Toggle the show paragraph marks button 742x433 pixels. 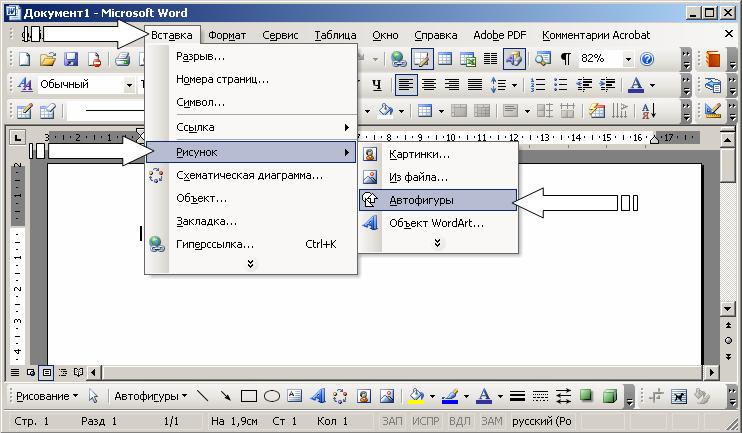coord(565,60)
